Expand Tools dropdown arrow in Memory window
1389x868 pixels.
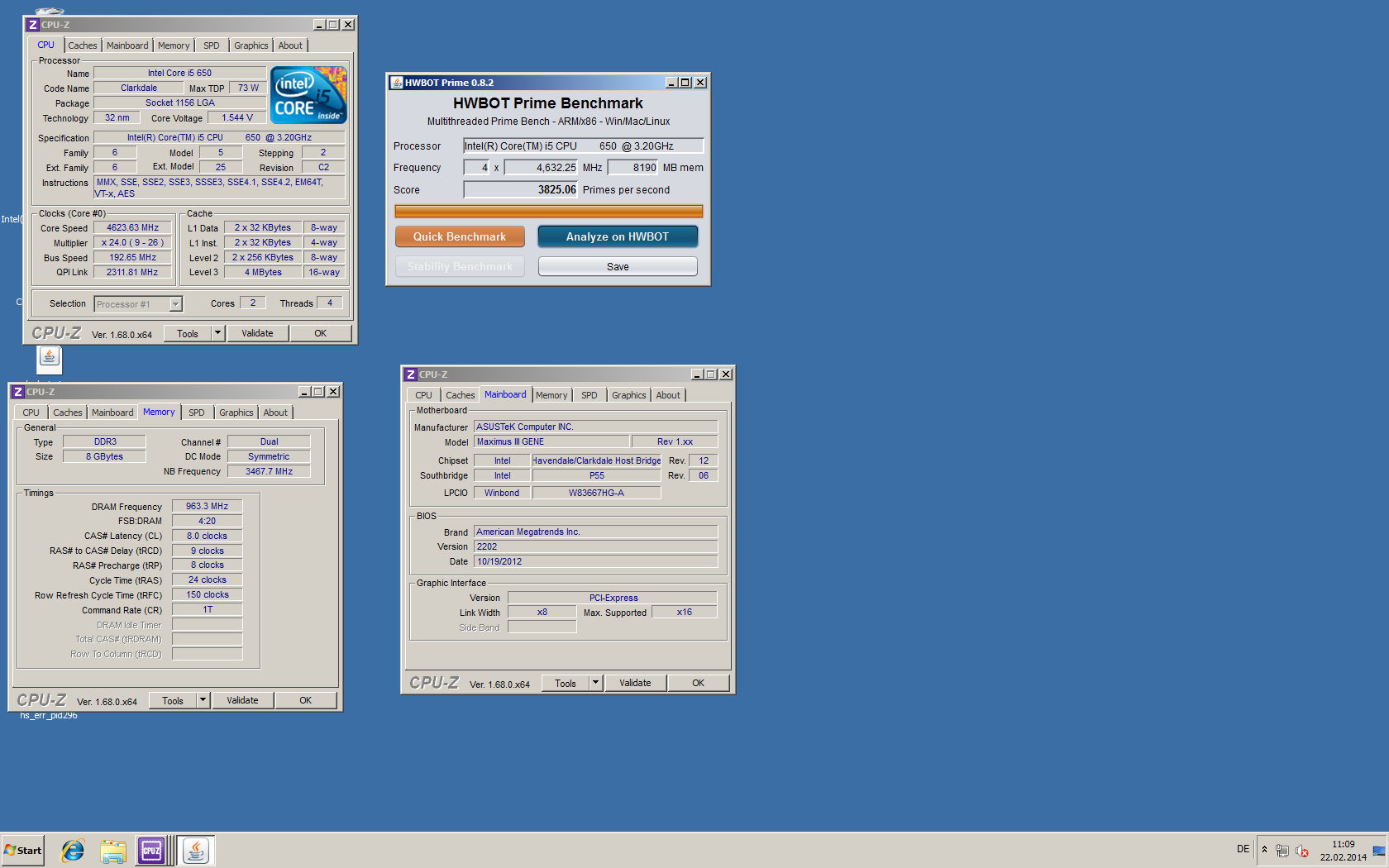pyautogui.click(x=203, y=700)
